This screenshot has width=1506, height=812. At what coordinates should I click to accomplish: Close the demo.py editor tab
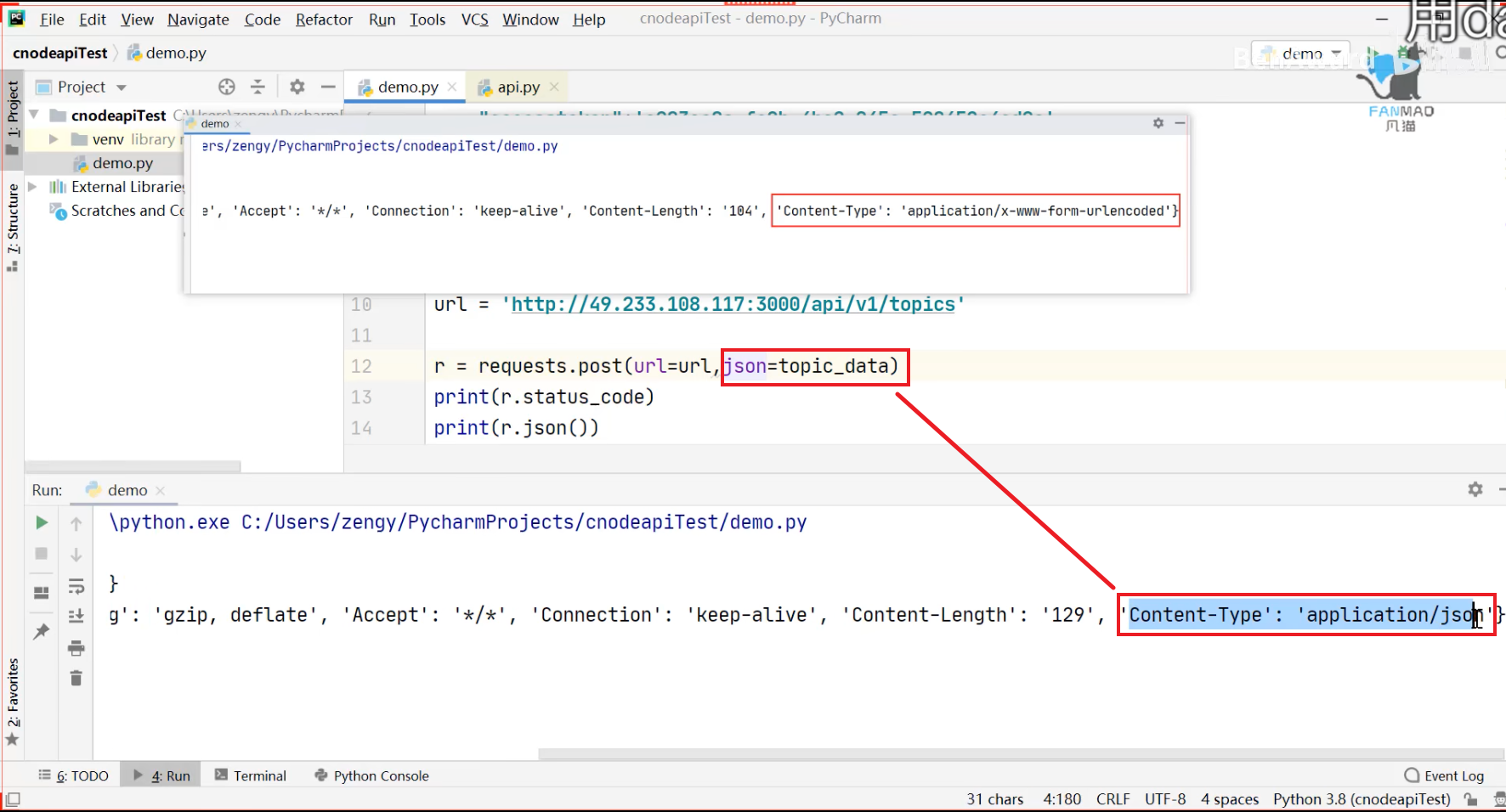(452, 87)
